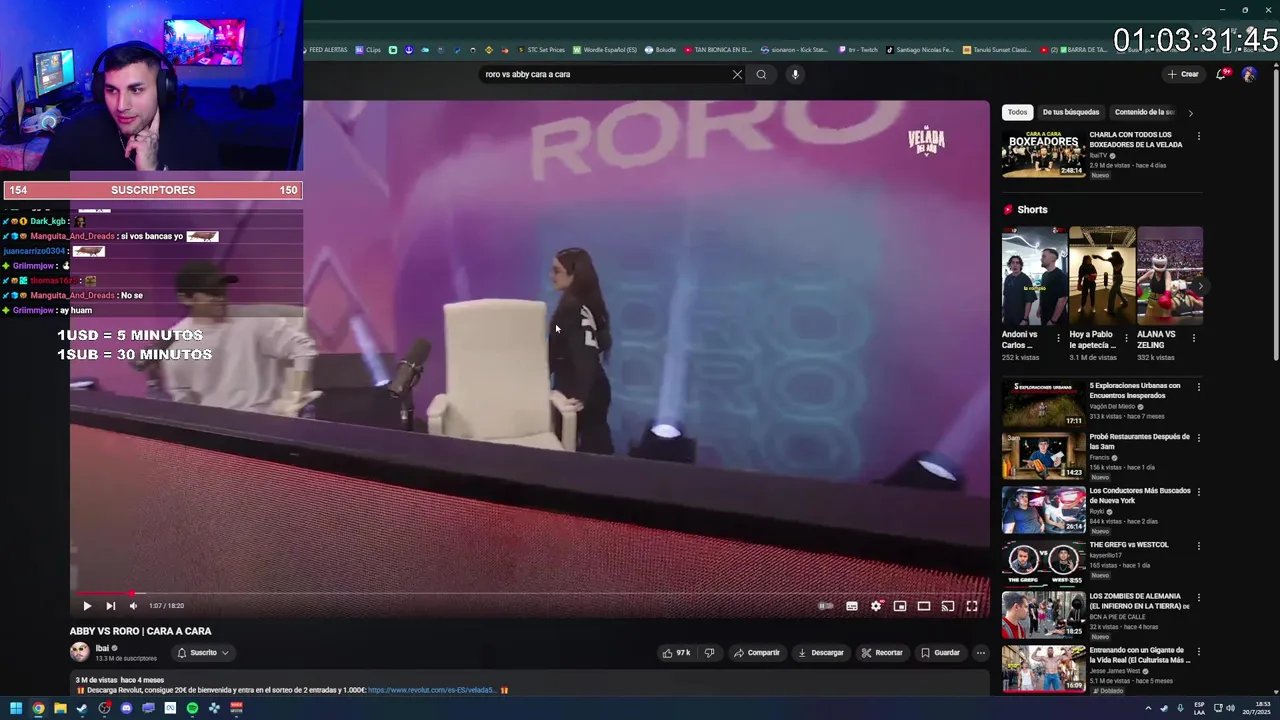Open STC Set Prices bookmark

point(541,50)
